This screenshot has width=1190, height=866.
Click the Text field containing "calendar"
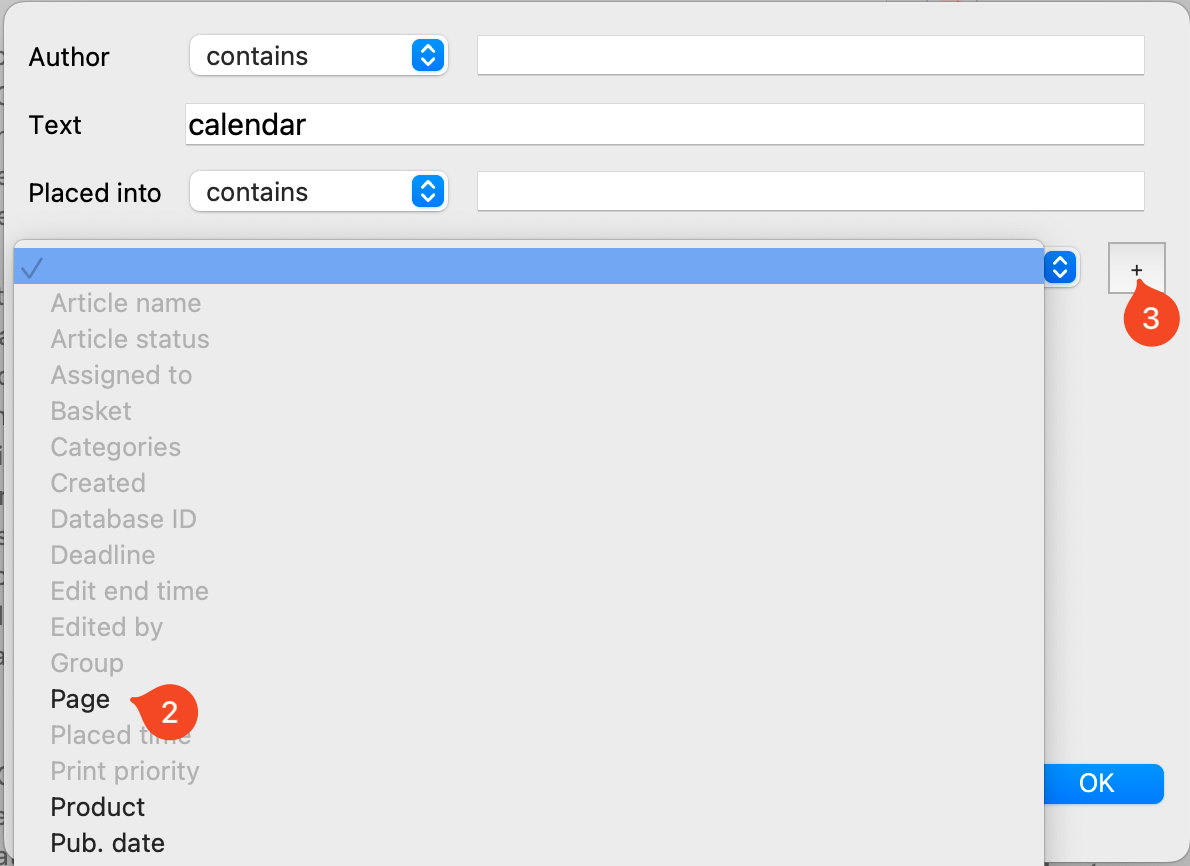pos(664,124)
